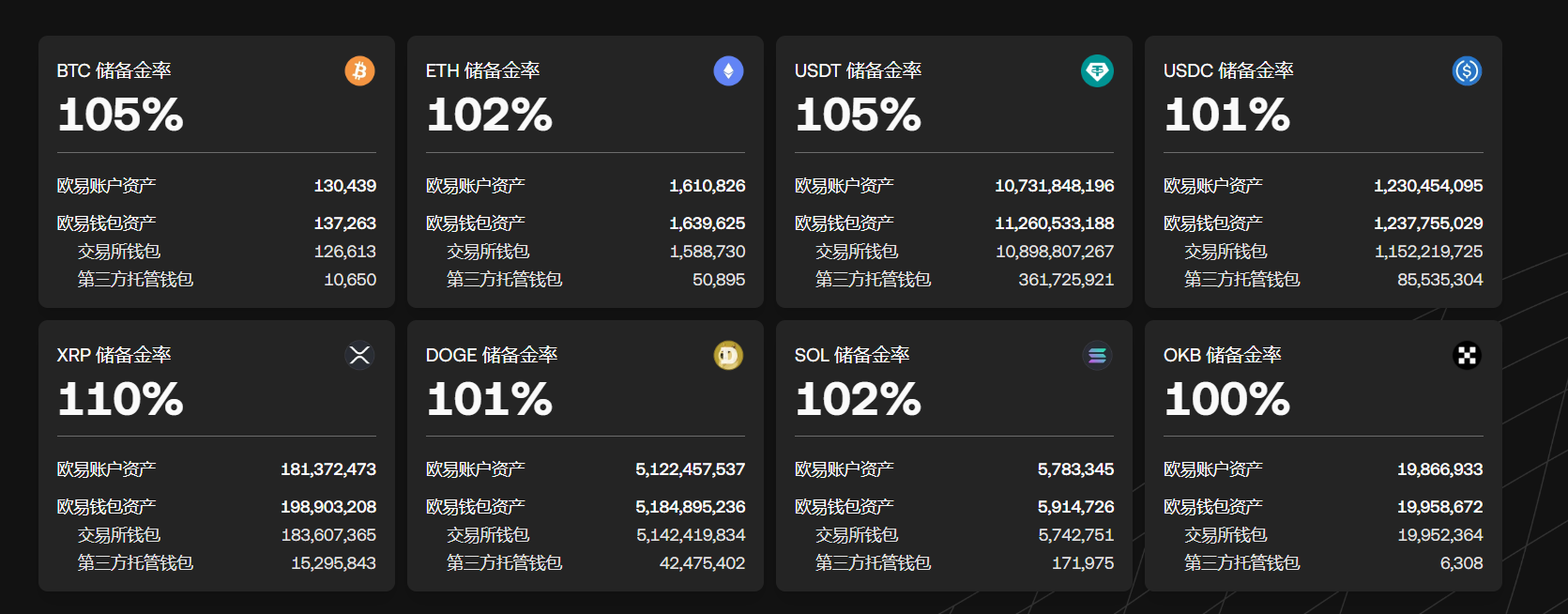Click ETH third-party custody value 50,895
This screenshot has height=614, width=1568.
(719, 280)
